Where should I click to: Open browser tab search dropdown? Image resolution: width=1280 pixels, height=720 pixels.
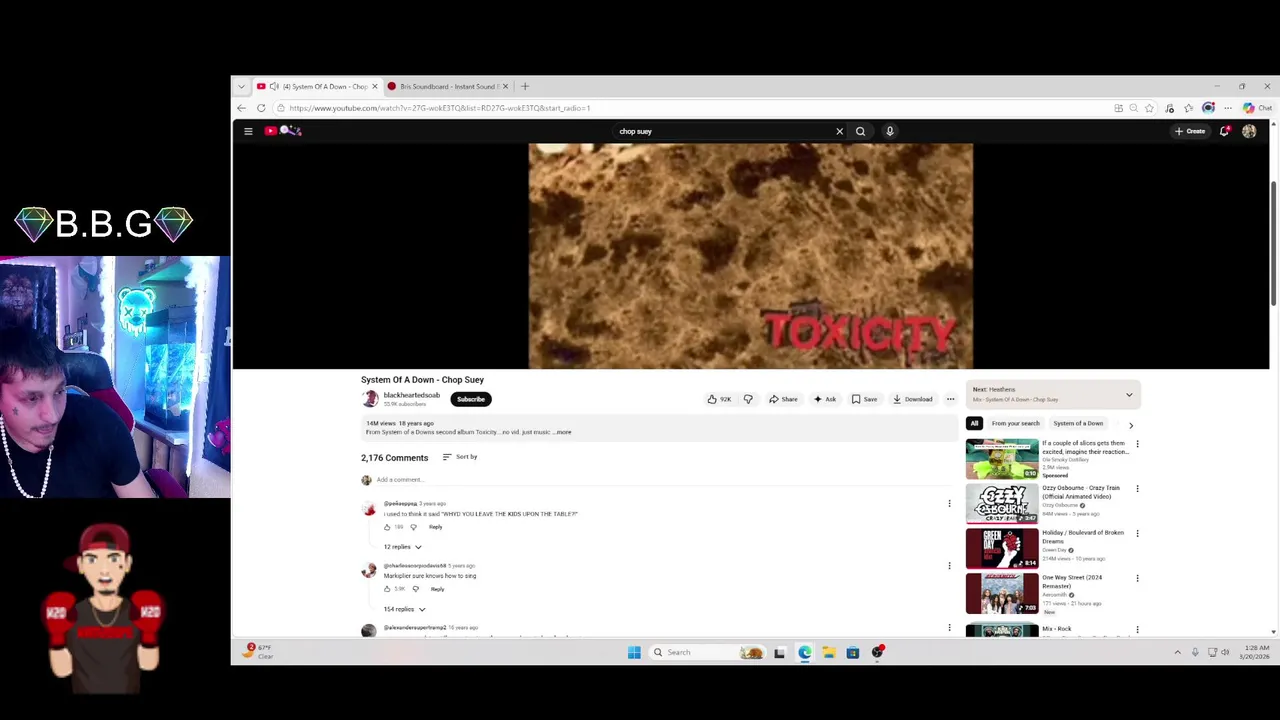[241, 87]
